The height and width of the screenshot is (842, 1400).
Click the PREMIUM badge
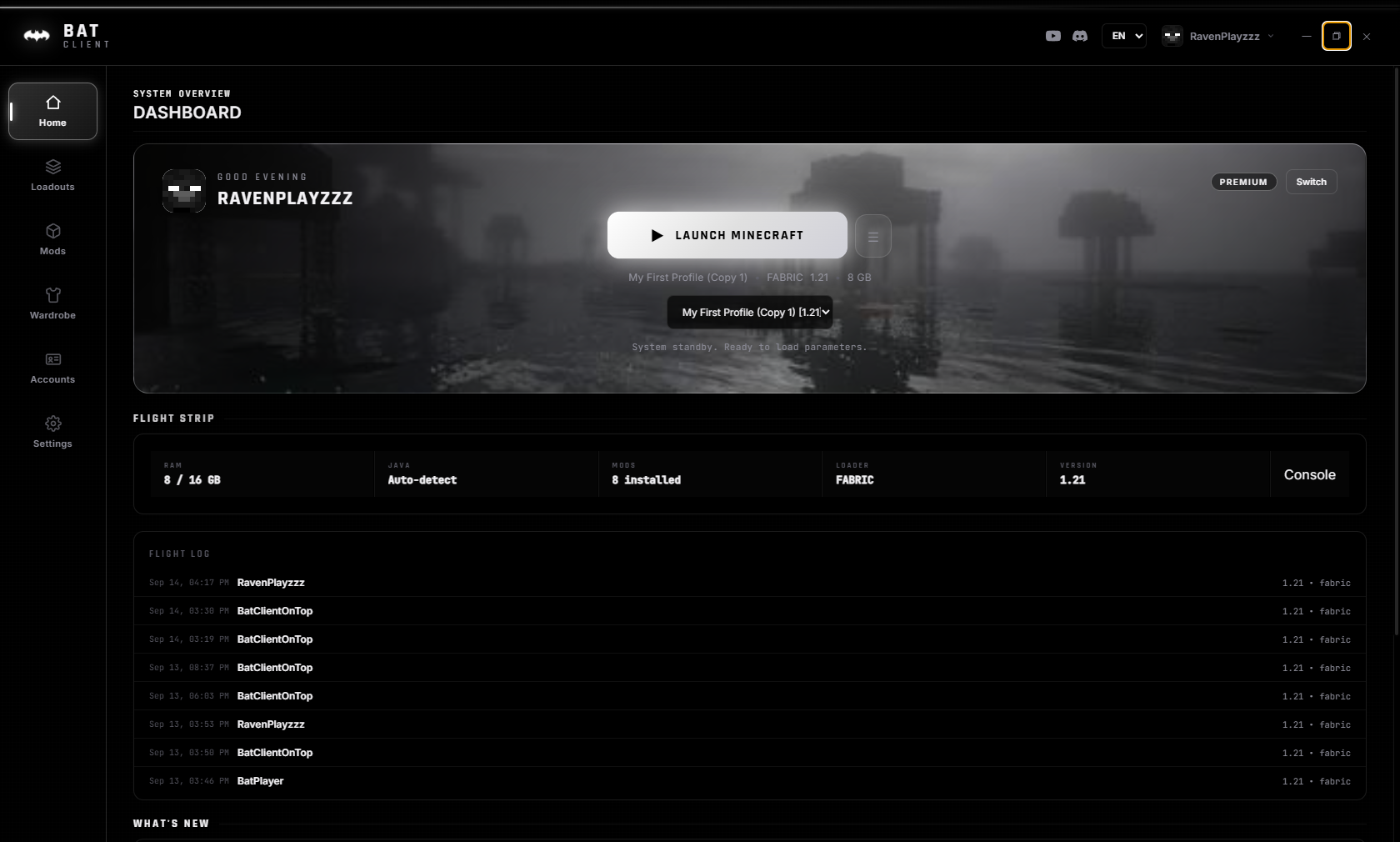point(1243,182)
